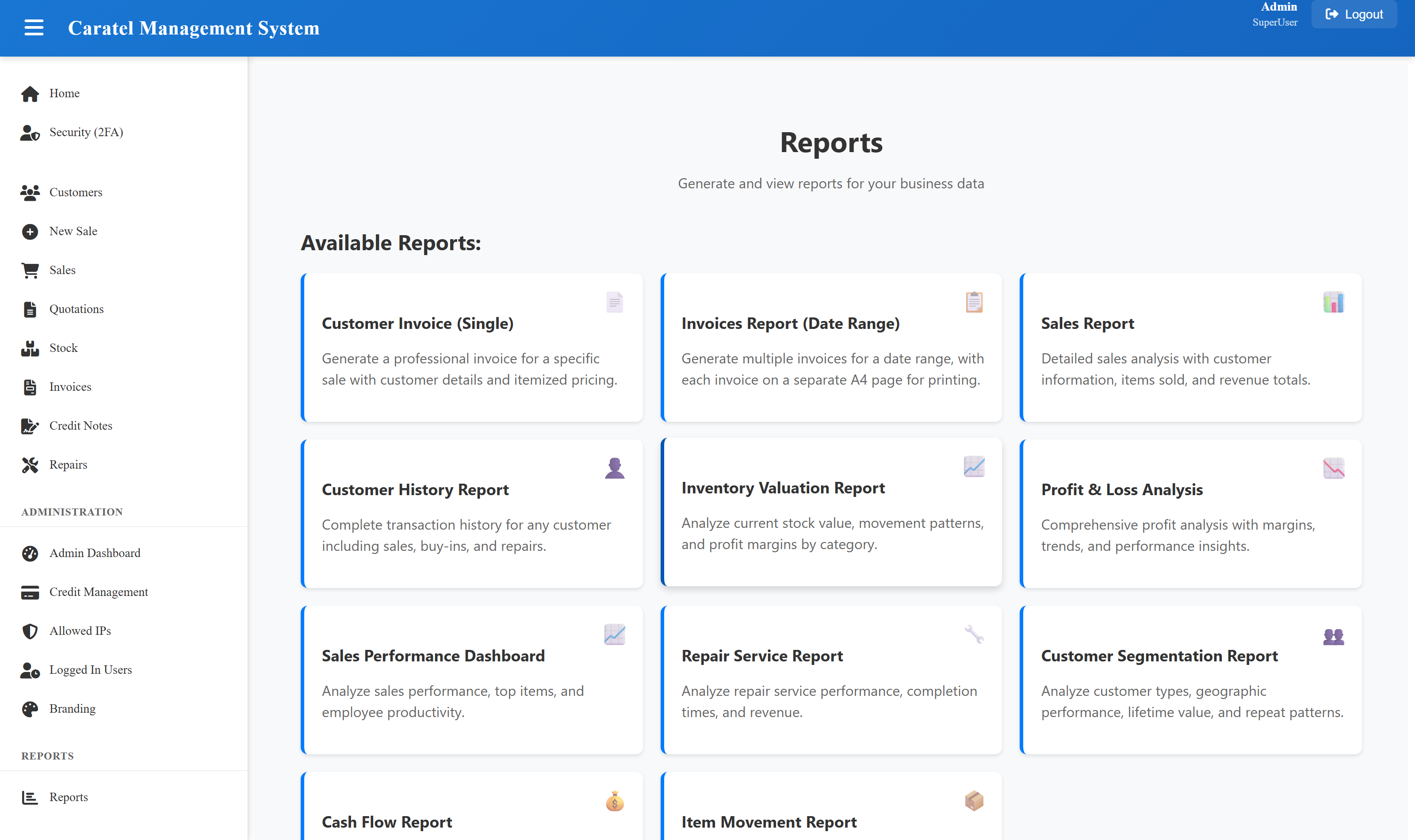This screenshot has height=840, width=1415.
Task: Click the Stock boxes icon
Action: [x=30, y=348]
